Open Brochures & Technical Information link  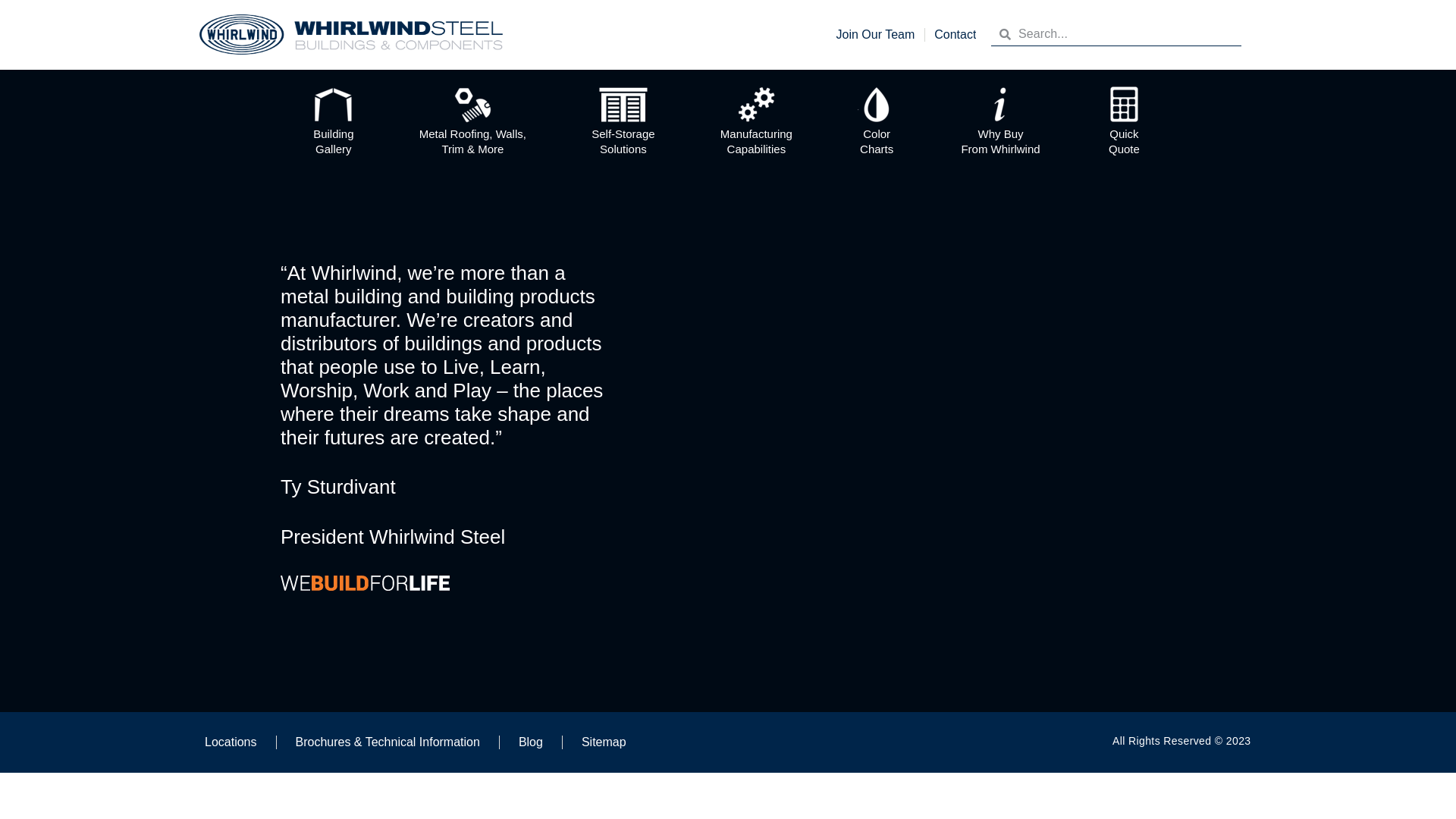coord(388,742)
